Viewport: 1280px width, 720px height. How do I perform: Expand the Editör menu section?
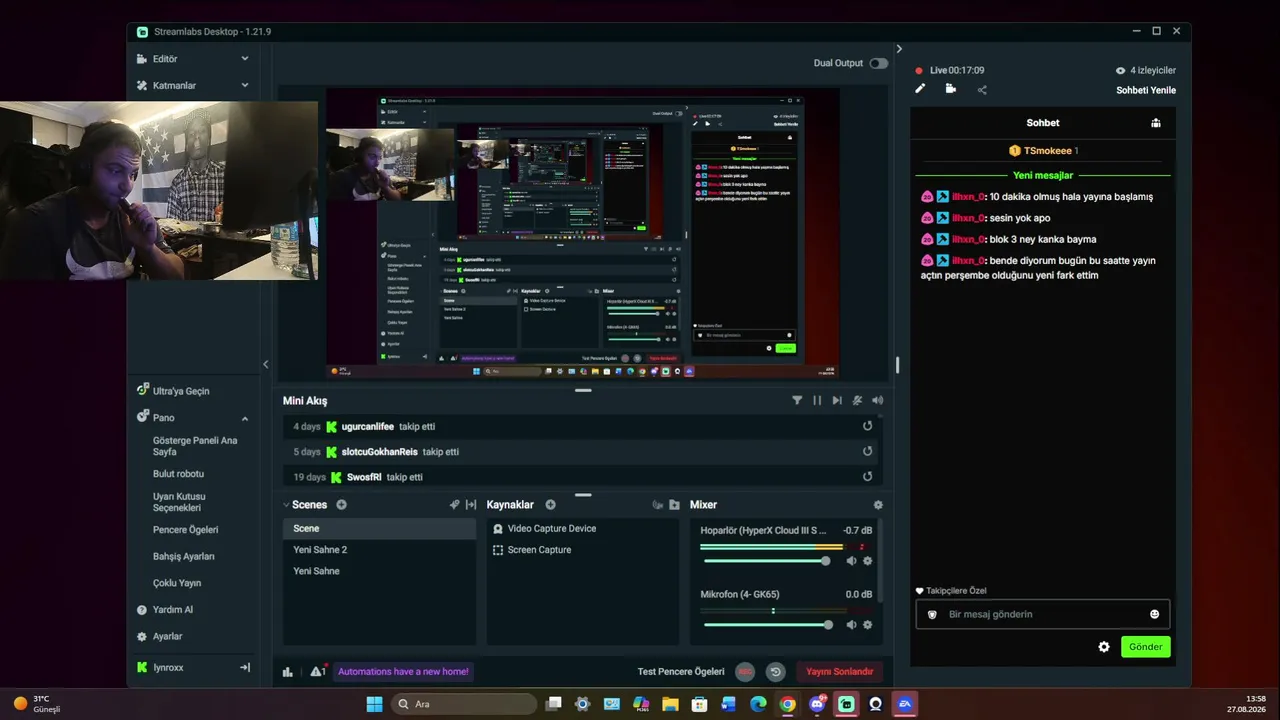pyautogui.click(x=245, y=59)
